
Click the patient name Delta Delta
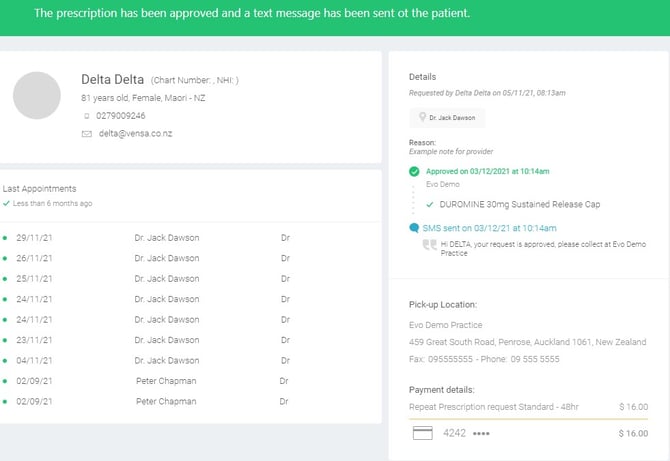[x=112, y=79]
